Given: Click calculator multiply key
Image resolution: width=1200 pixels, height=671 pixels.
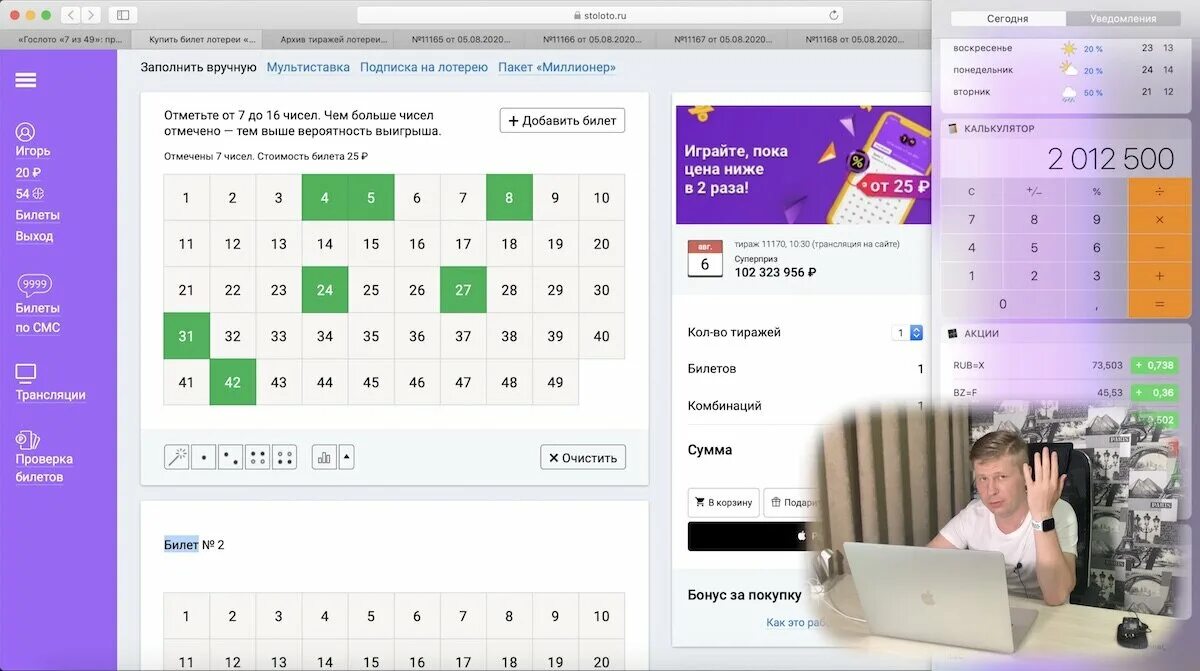Looking at the screenshot, I should (x=1160, y=219).
